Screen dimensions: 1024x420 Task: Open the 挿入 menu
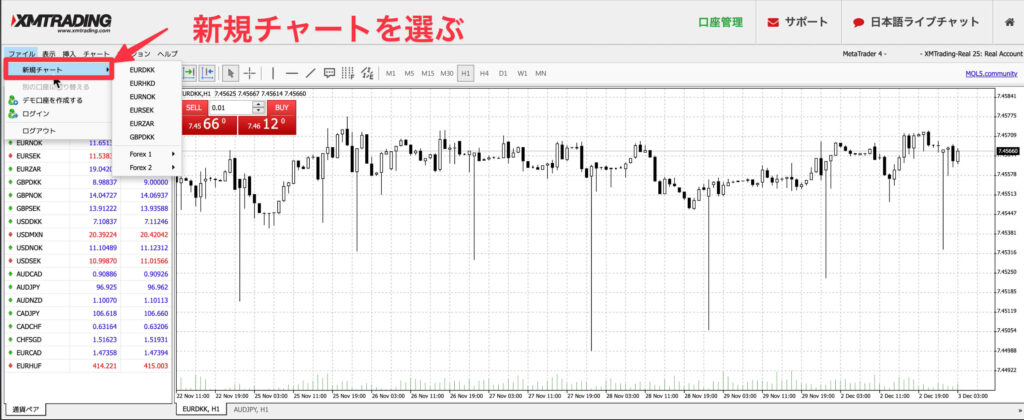pyautogui.click(x=69, y=54)
